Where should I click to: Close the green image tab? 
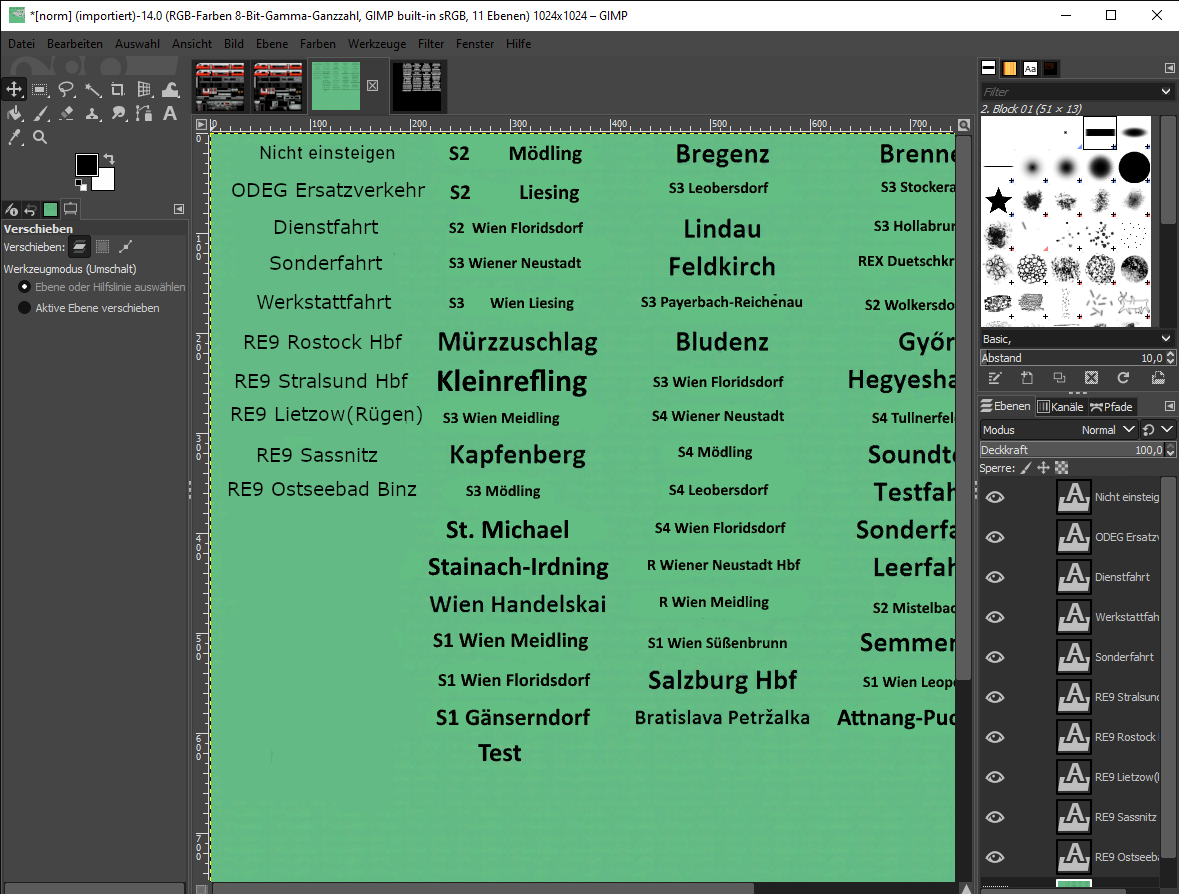[x=372, y=86]
